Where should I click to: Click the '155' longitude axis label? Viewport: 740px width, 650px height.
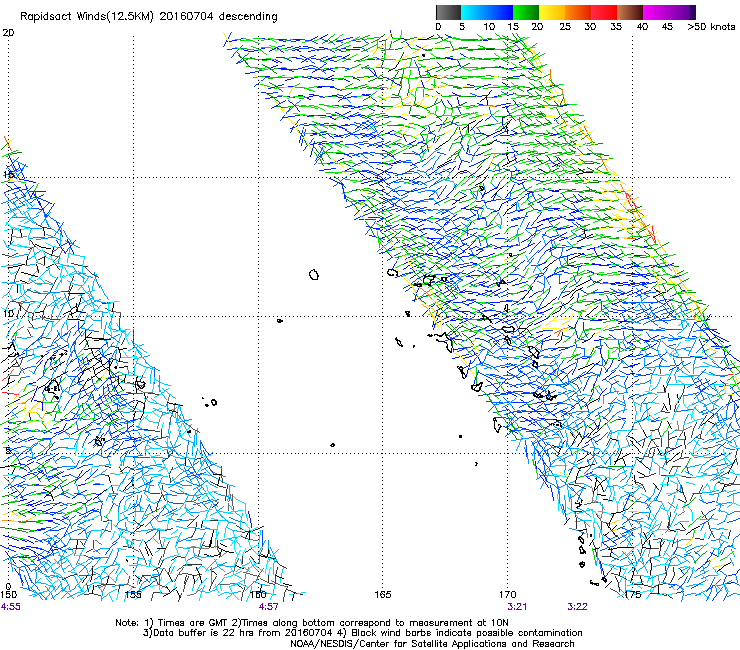(133, 594)
